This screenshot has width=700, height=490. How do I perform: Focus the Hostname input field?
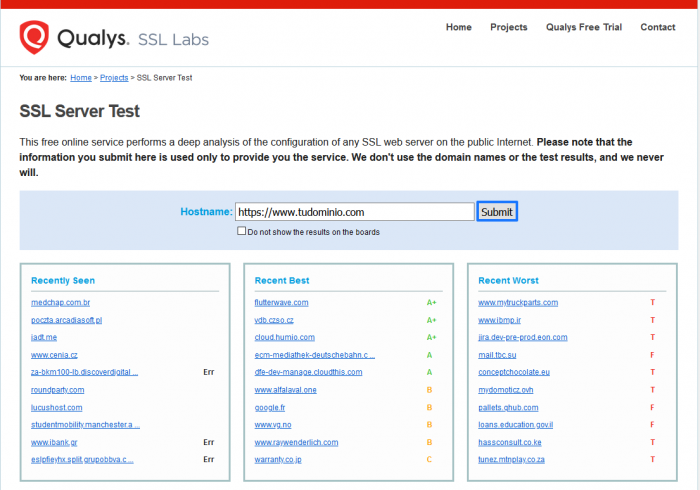tap(354, 212)
